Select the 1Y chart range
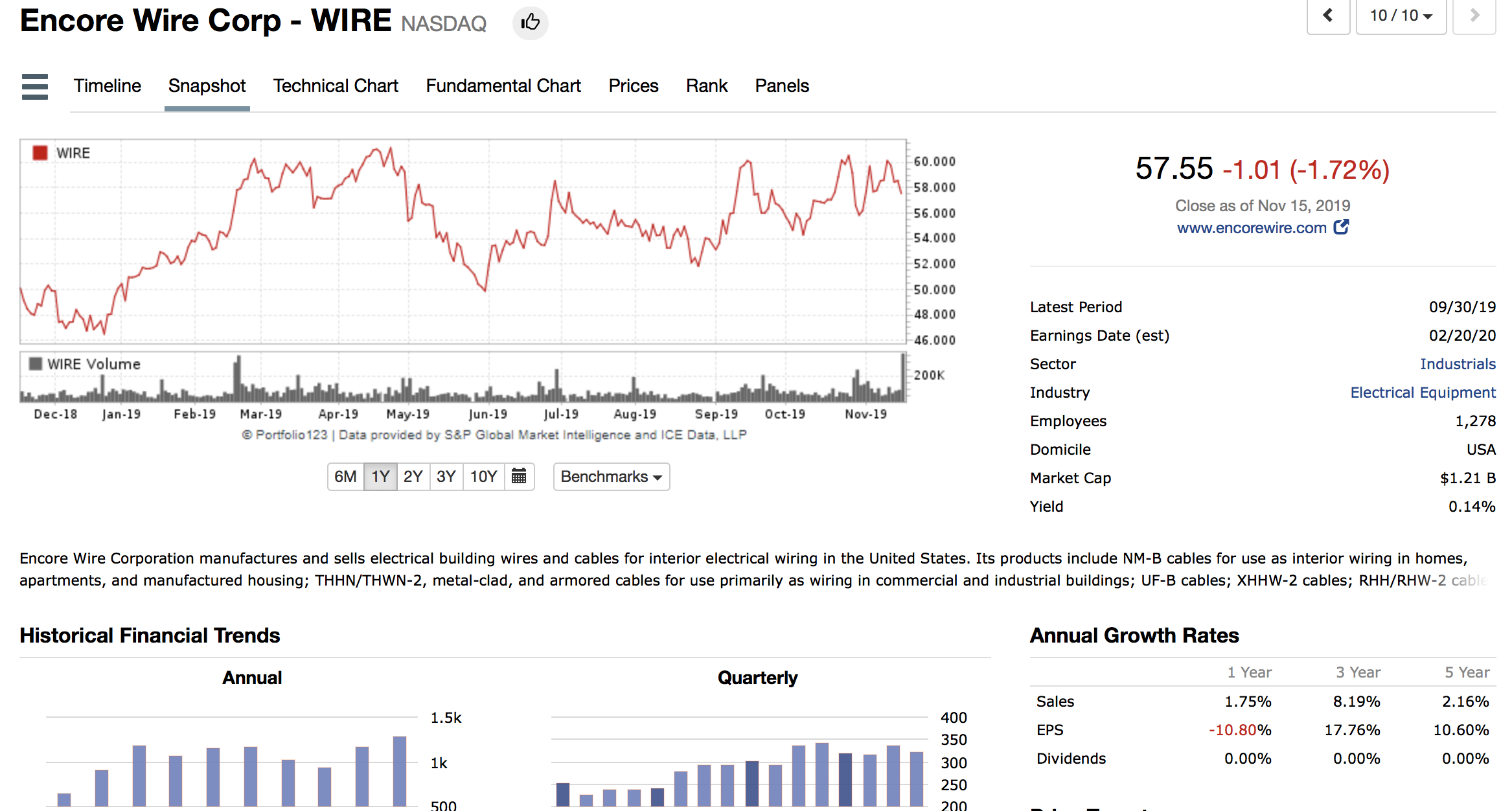Image resolution: width=1512 pixels, height=811 pixels. point(380,477)
